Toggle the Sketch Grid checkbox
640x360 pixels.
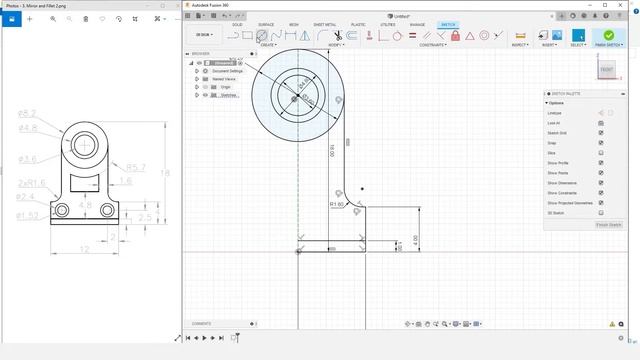tap(601, 133)
